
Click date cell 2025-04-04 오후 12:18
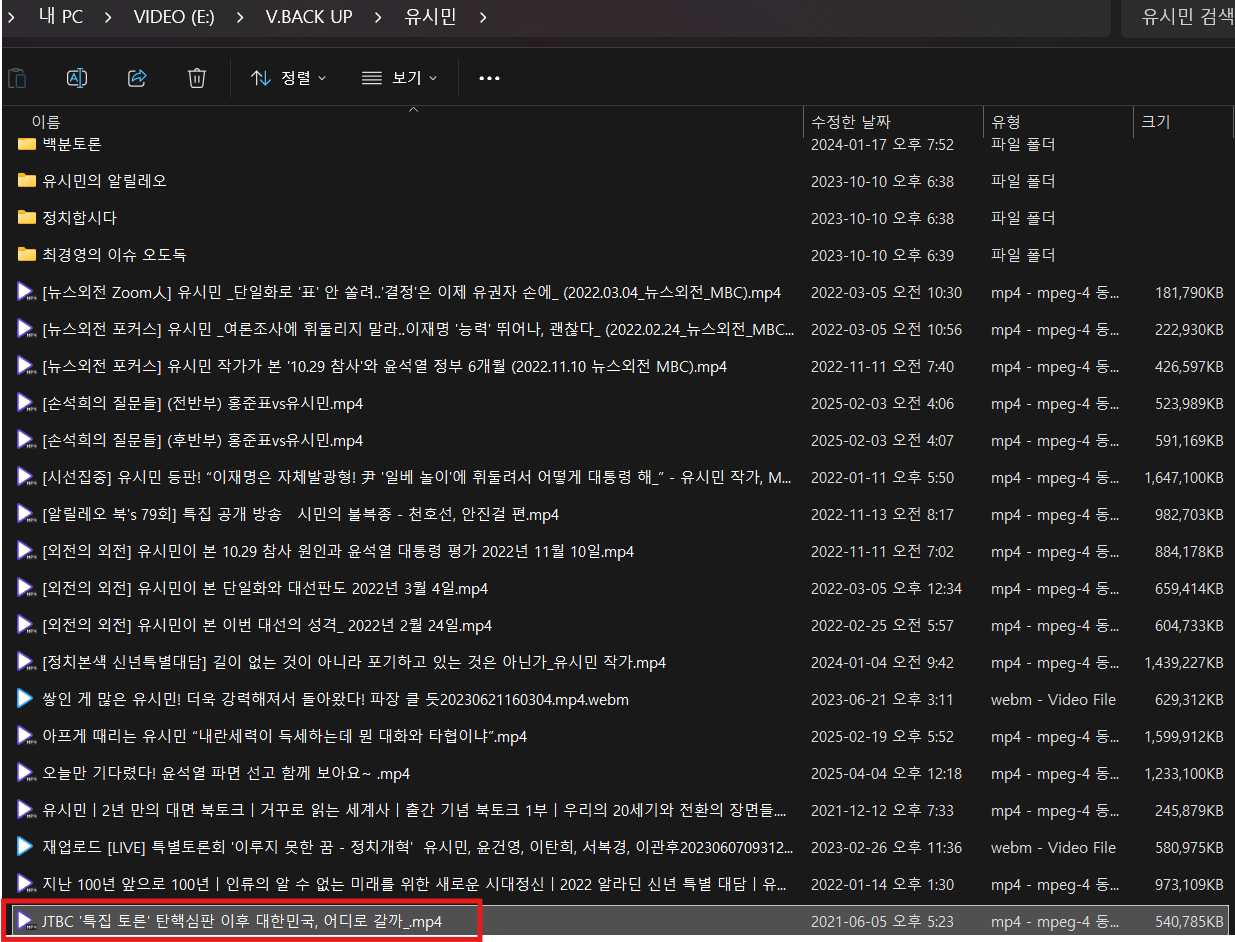886,773
